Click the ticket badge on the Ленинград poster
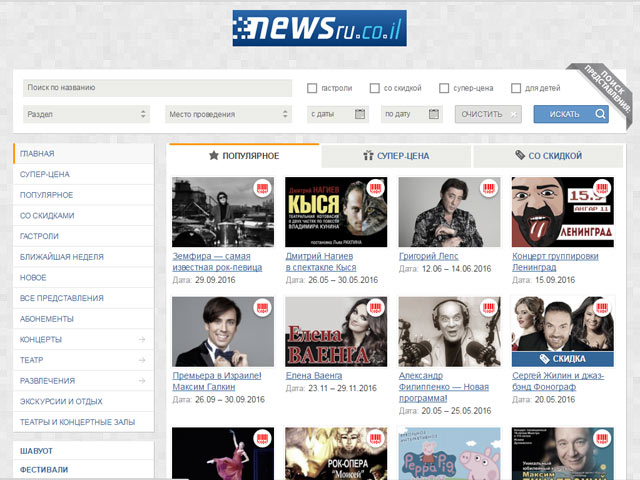Screen dimensions: 640x480 [602, 188]
